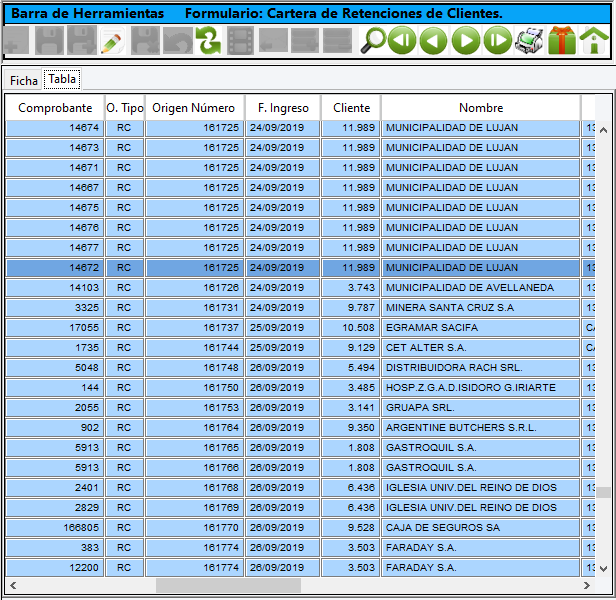616x600 pixels.
Task: Click the horizontal scrollbar thumb
Action: click(x=228, y=585)
